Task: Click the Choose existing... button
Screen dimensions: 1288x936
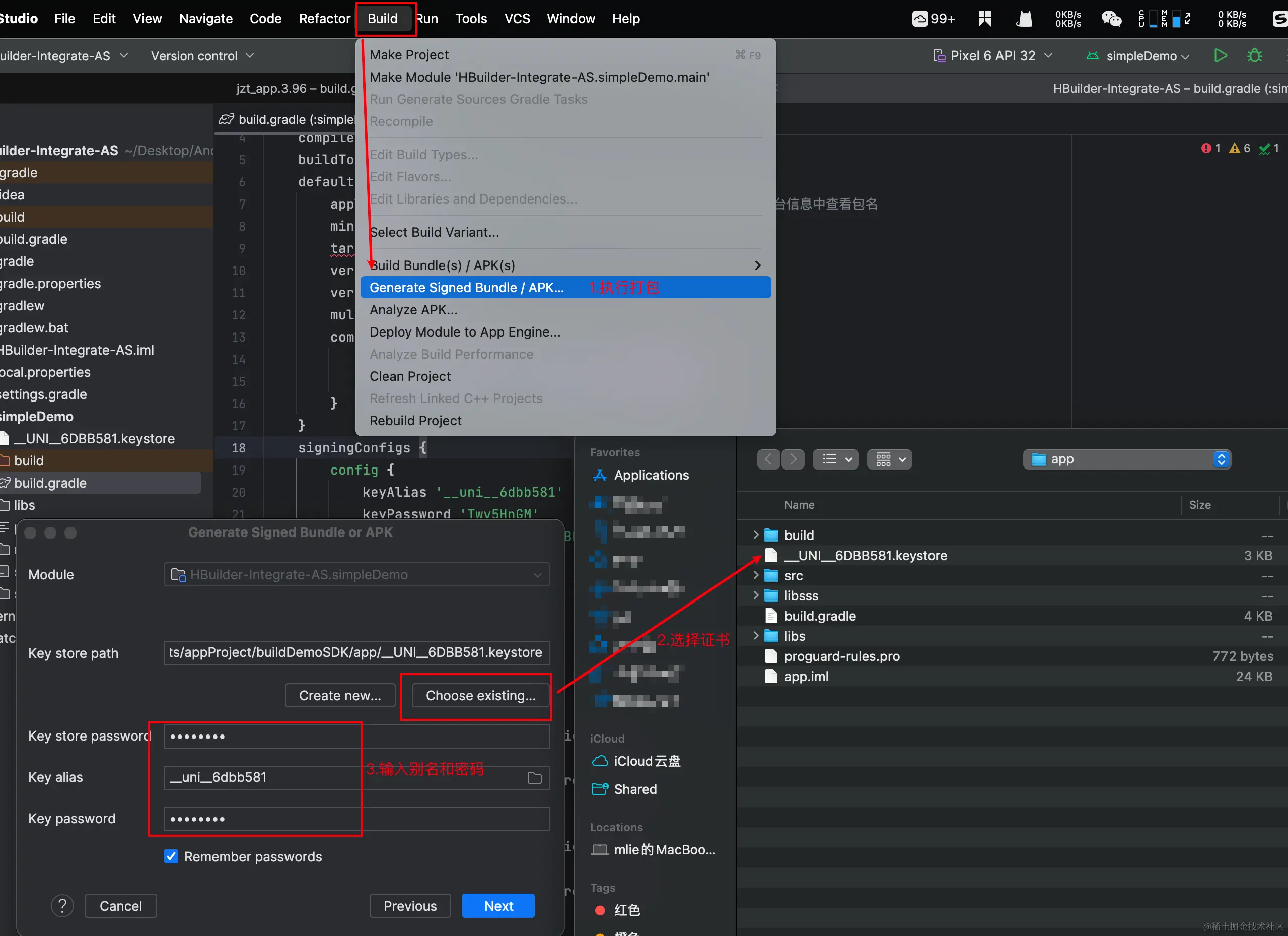Action: (x=480, y=696)
